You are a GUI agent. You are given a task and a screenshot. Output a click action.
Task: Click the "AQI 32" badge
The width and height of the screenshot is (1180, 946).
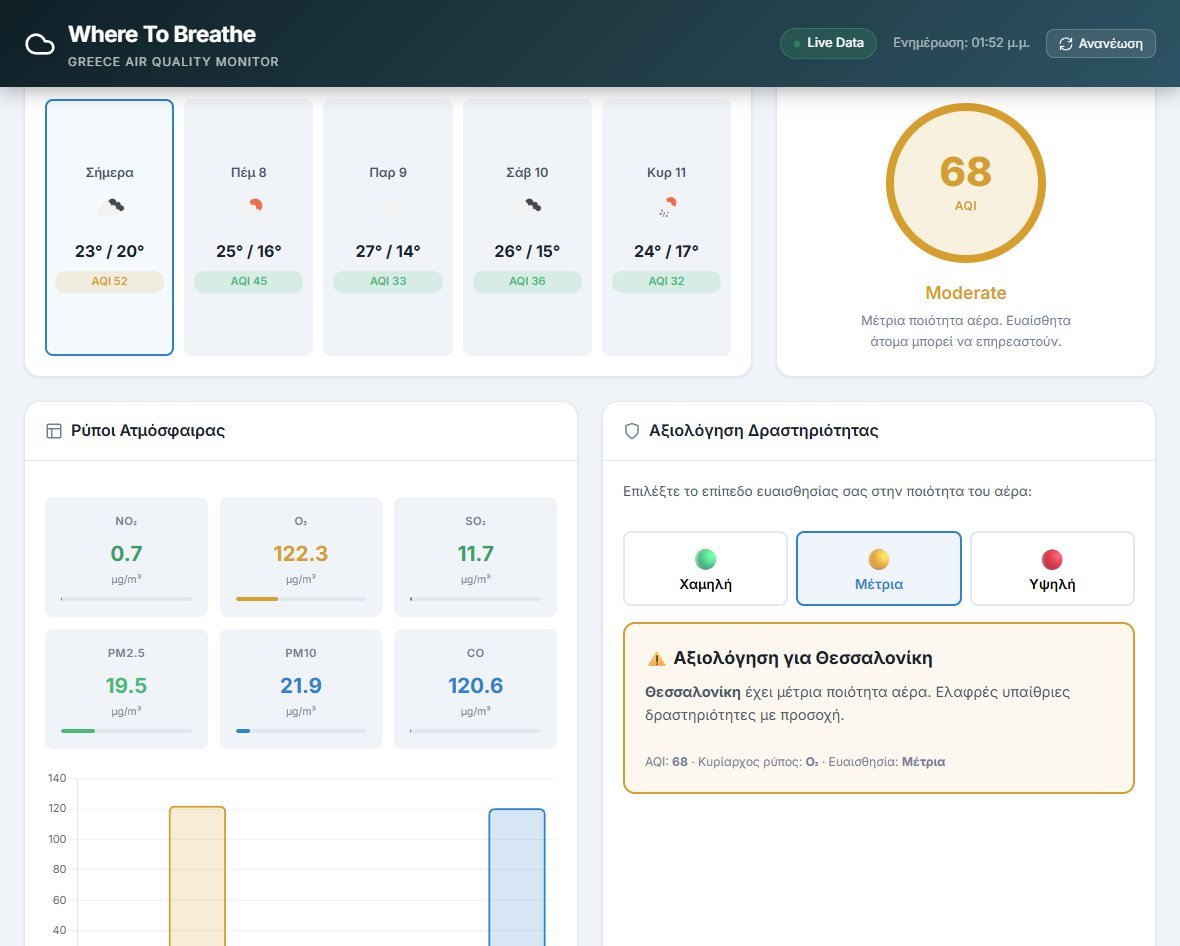(667, 281)
